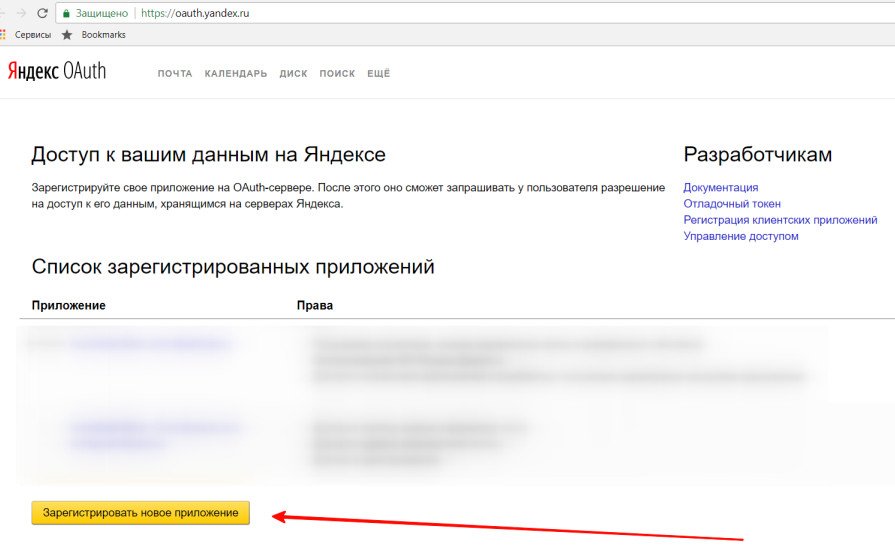Click heading Список зарегистрированных приложений
Screen dimensions: 895x548
[x=233, y=267]
